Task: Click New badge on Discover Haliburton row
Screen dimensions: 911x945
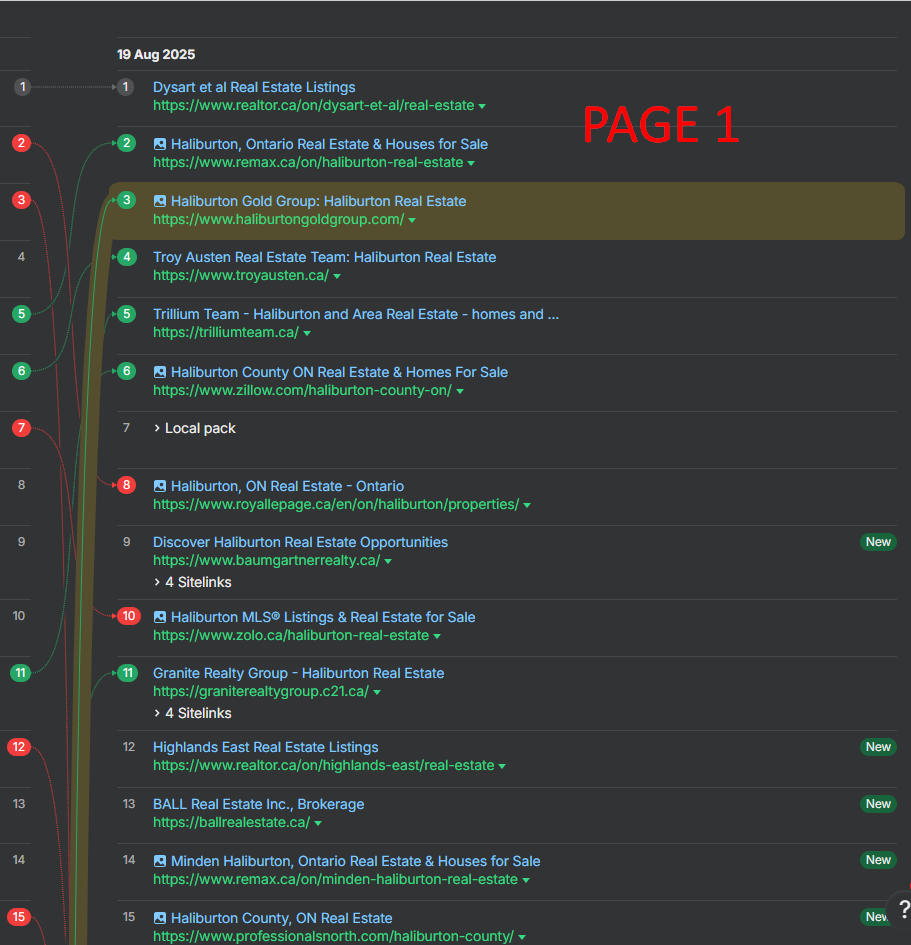Action: 878,542
